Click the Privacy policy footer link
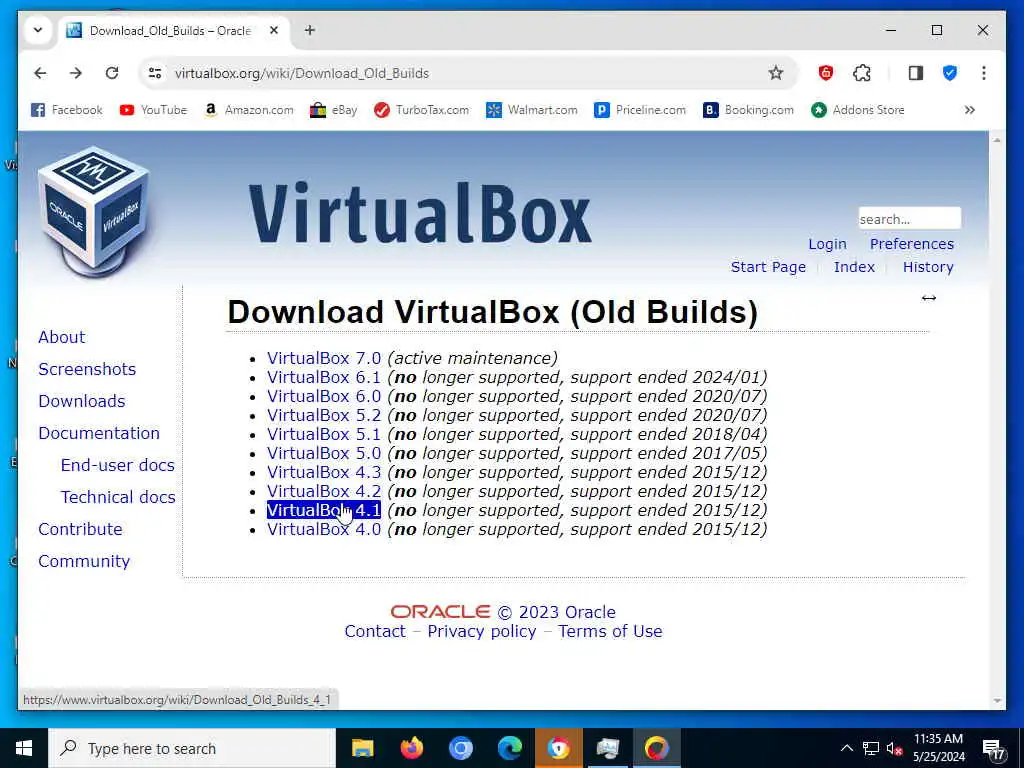Viewport: 1024px width, 768px height. (x=481, y=632)
